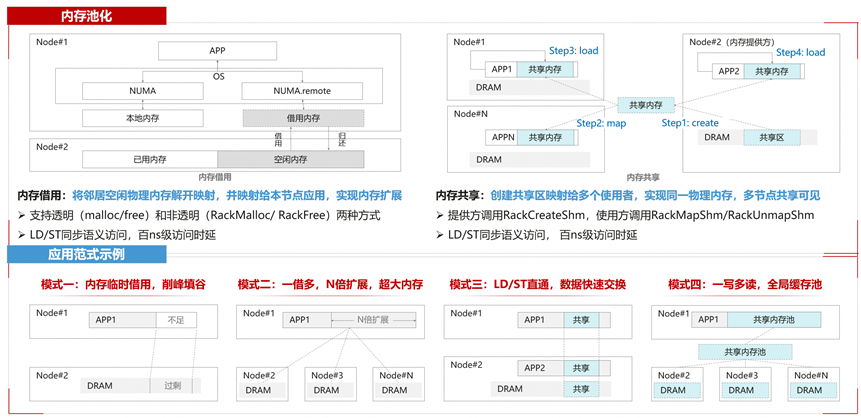Click the blue 应用范式示例 section banner
The width and height of the screenshot is (861, 418).
point(86,254)
